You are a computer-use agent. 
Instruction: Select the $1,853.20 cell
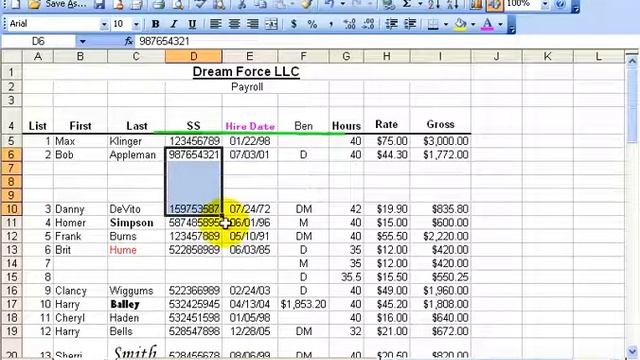303,304
